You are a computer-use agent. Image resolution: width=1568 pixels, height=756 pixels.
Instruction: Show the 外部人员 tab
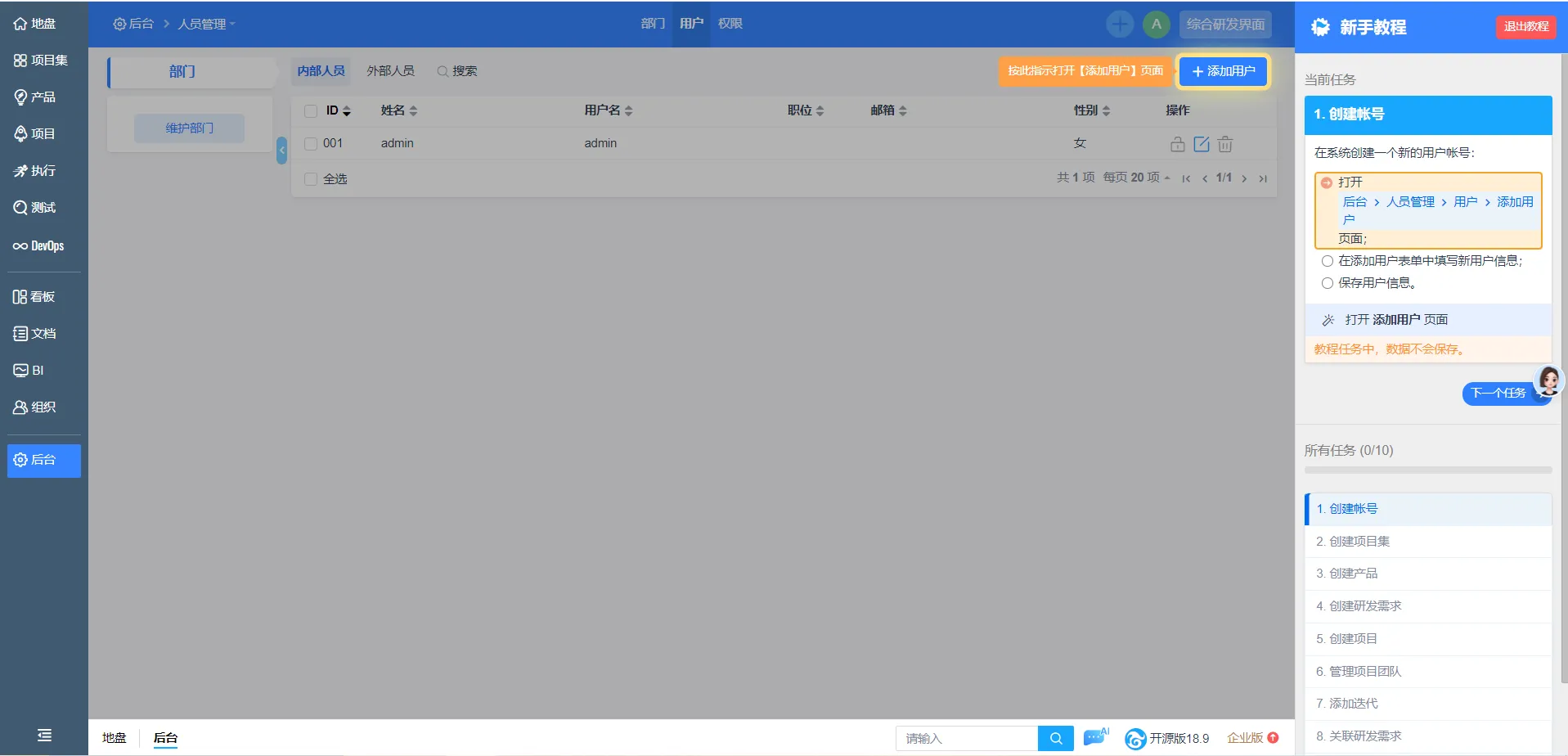pos(390,71)
